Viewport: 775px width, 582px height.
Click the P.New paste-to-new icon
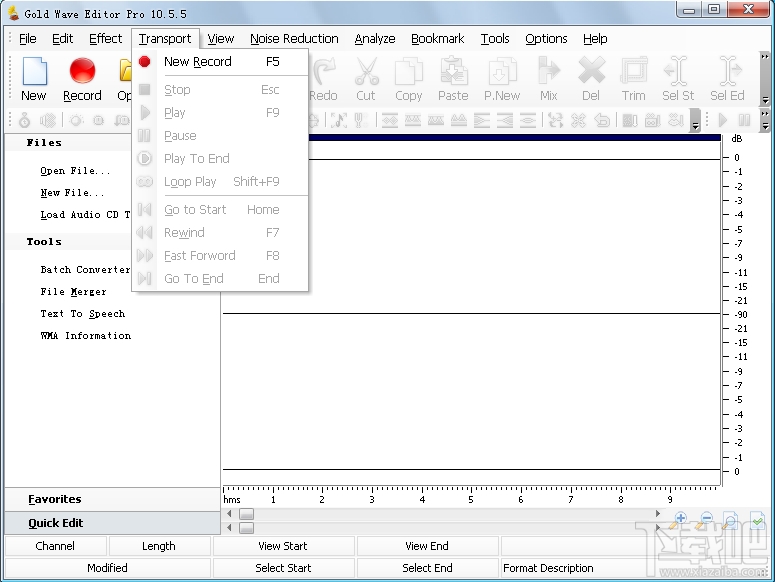502,71
